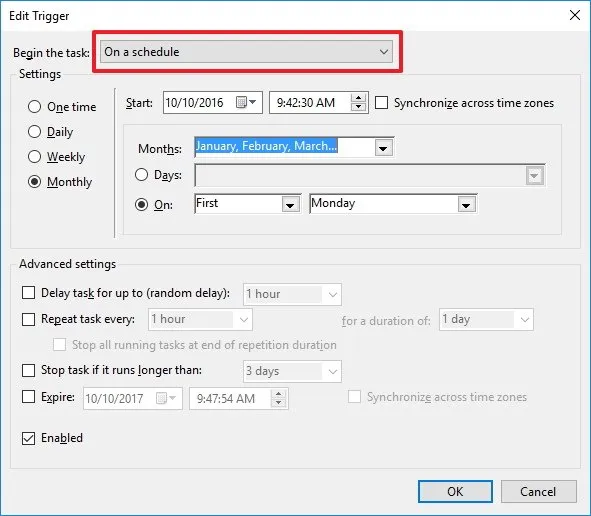
Task: Click the start time down spinner arrow
Action: (x=358, y=107)
